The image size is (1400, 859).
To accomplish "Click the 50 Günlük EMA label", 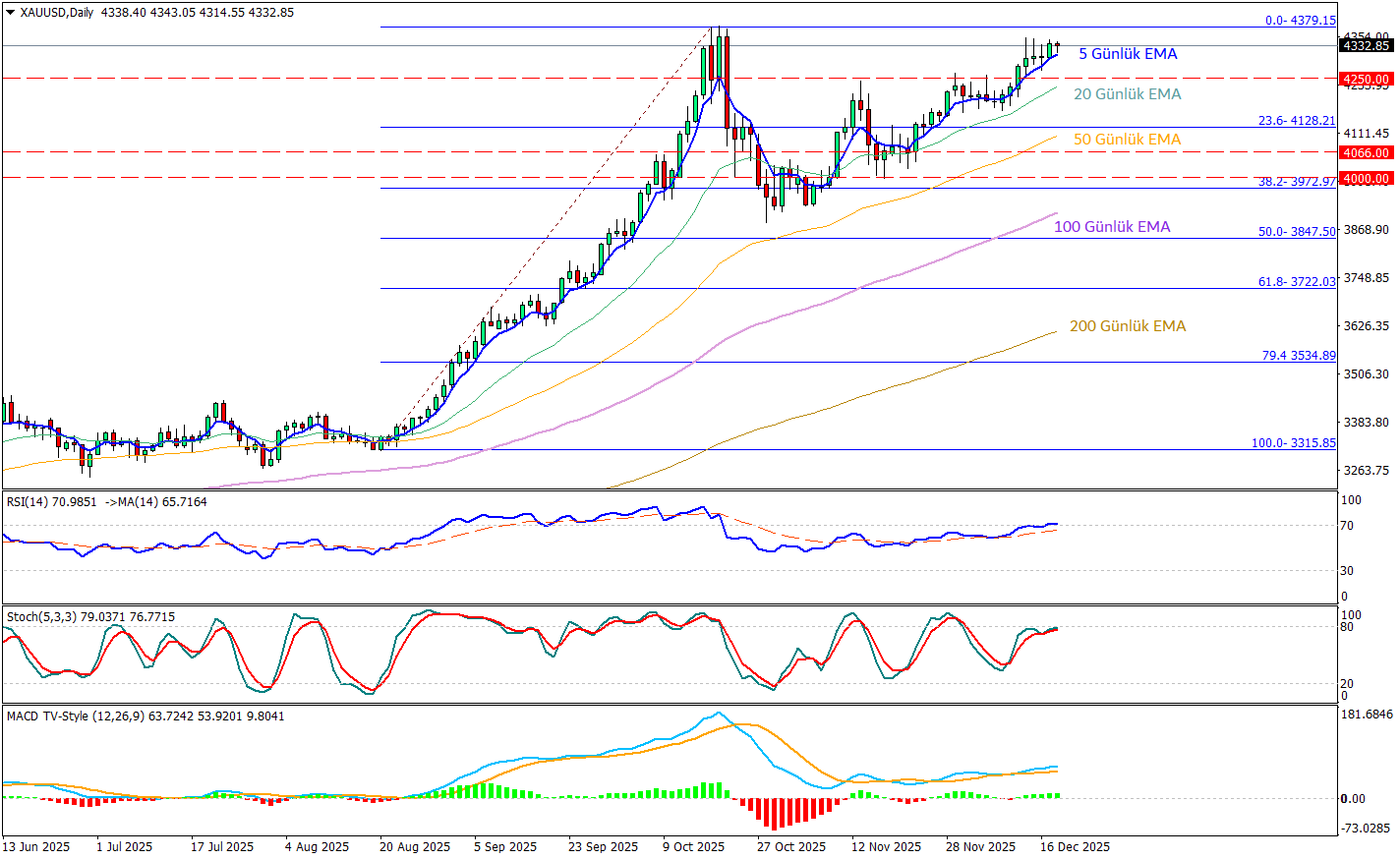I will click(1127, 140).
